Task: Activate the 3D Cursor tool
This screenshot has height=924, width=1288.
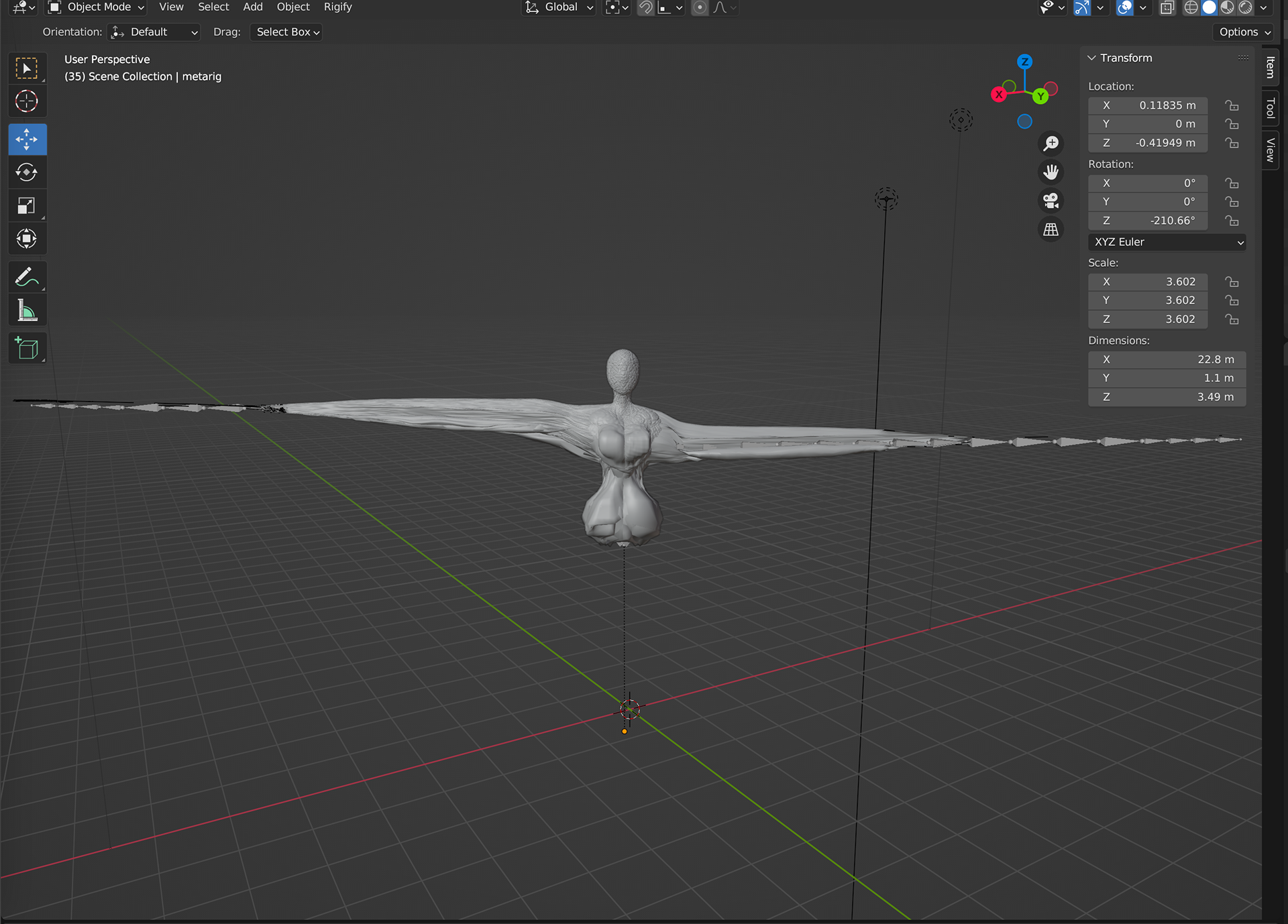Action: coord(27,101)
